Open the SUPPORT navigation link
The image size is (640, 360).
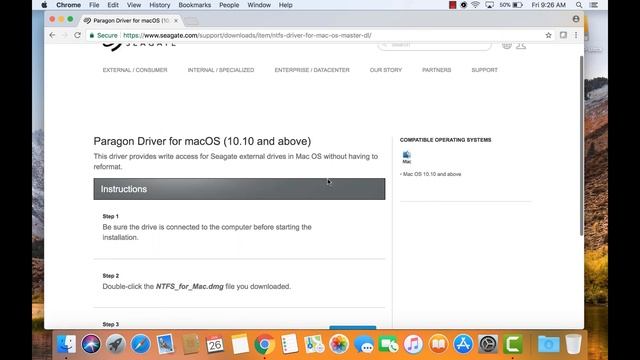point(484,70)
